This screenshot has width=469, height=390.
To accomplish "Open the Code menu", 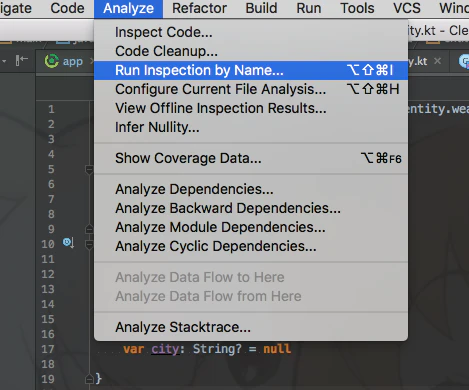I will pyautogui.click(x=67, y=8).
